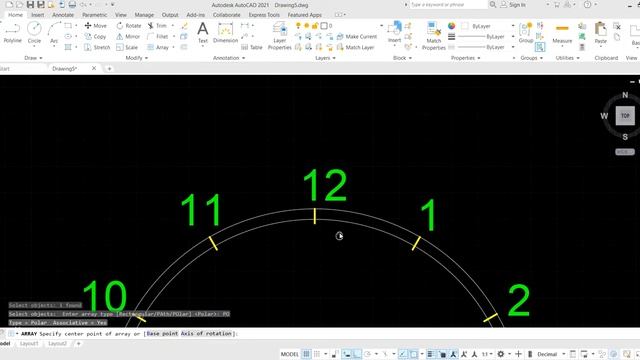Viewport: 640px width, 360px height.
Task: Click the Measure tool
Action: (562, 33)
